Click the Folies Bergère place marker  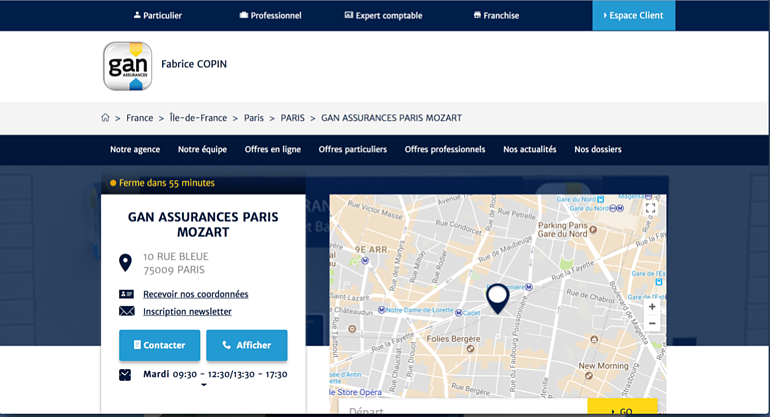click(470, 349)
